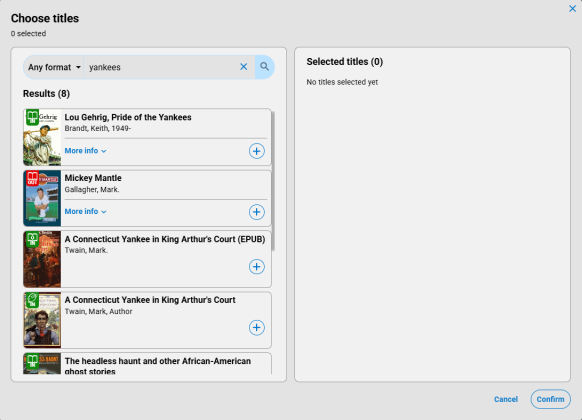582x420 pixels.
Task: Open Lou Gehrig book cover thumbnail
Action: point(42,137)
